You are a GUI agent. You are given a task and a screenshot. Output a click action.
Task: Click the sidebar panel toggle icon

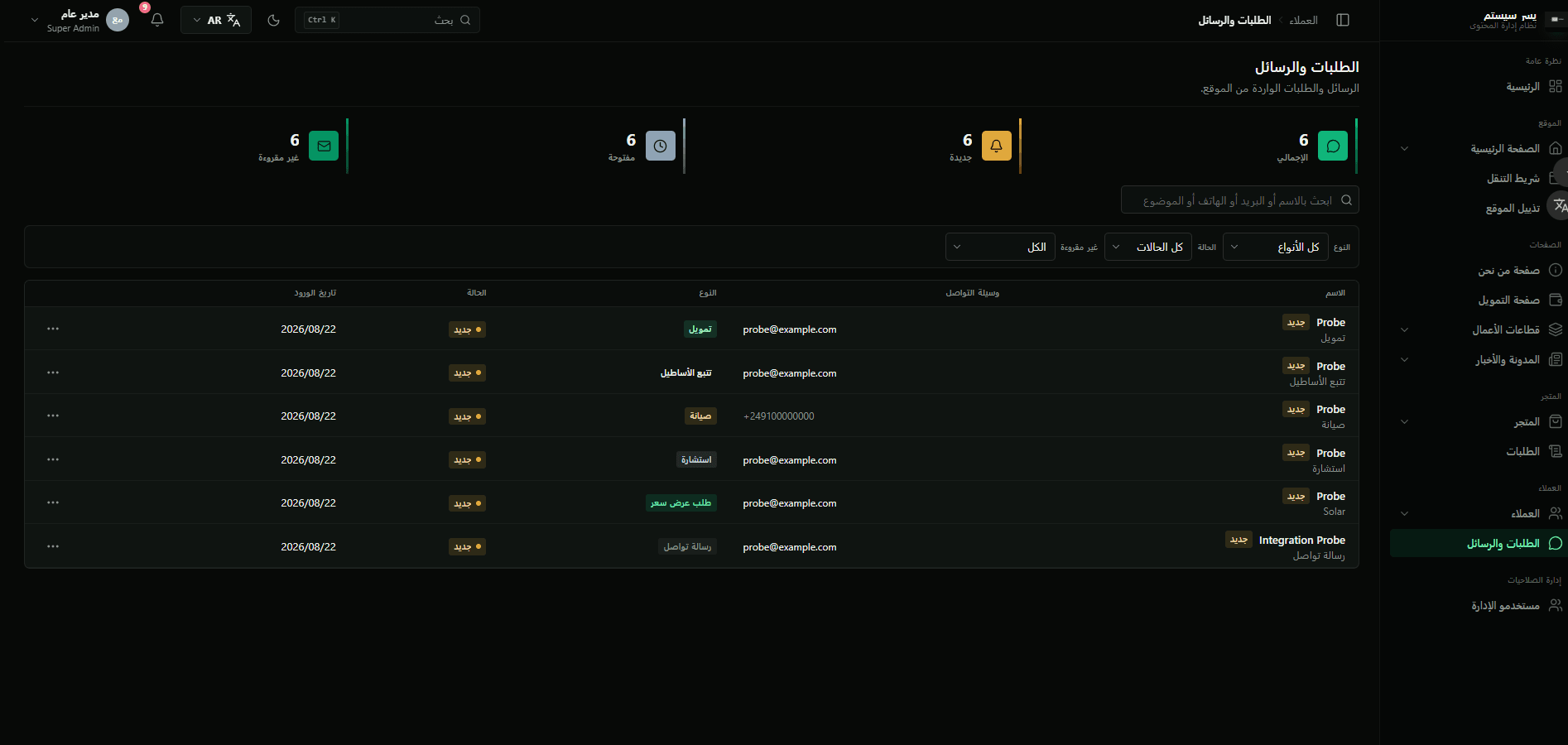point(1343,20)
